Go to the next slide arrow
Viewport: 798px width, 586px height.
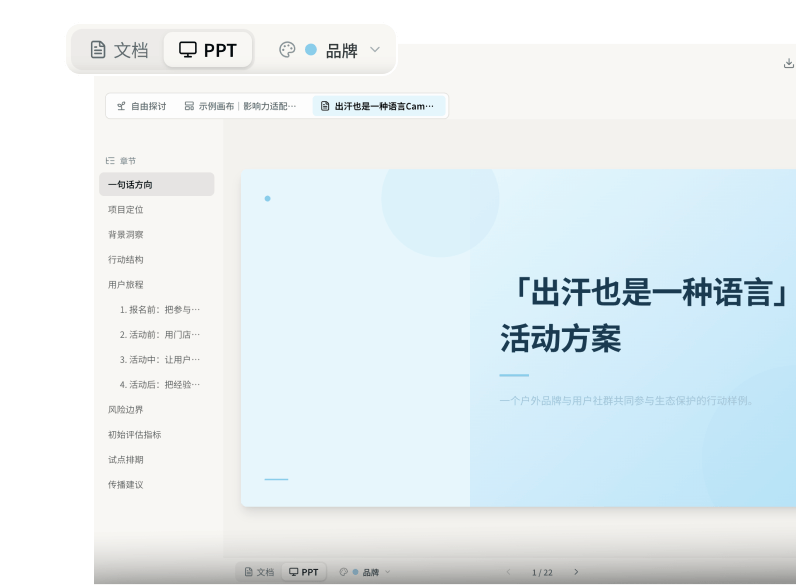coord(576,572)
